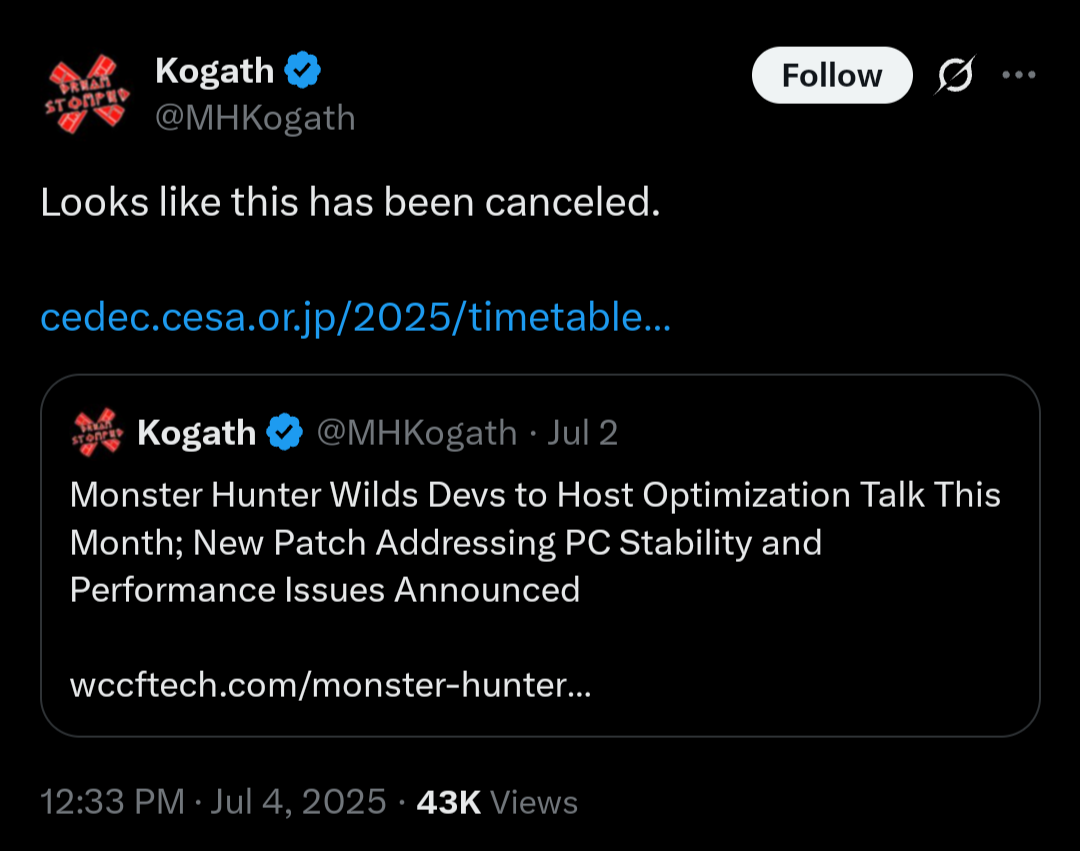This screenshot has width=1080, height=851.
Task: Click "Looks like this has been canceled" text
Action: point(350,202)
